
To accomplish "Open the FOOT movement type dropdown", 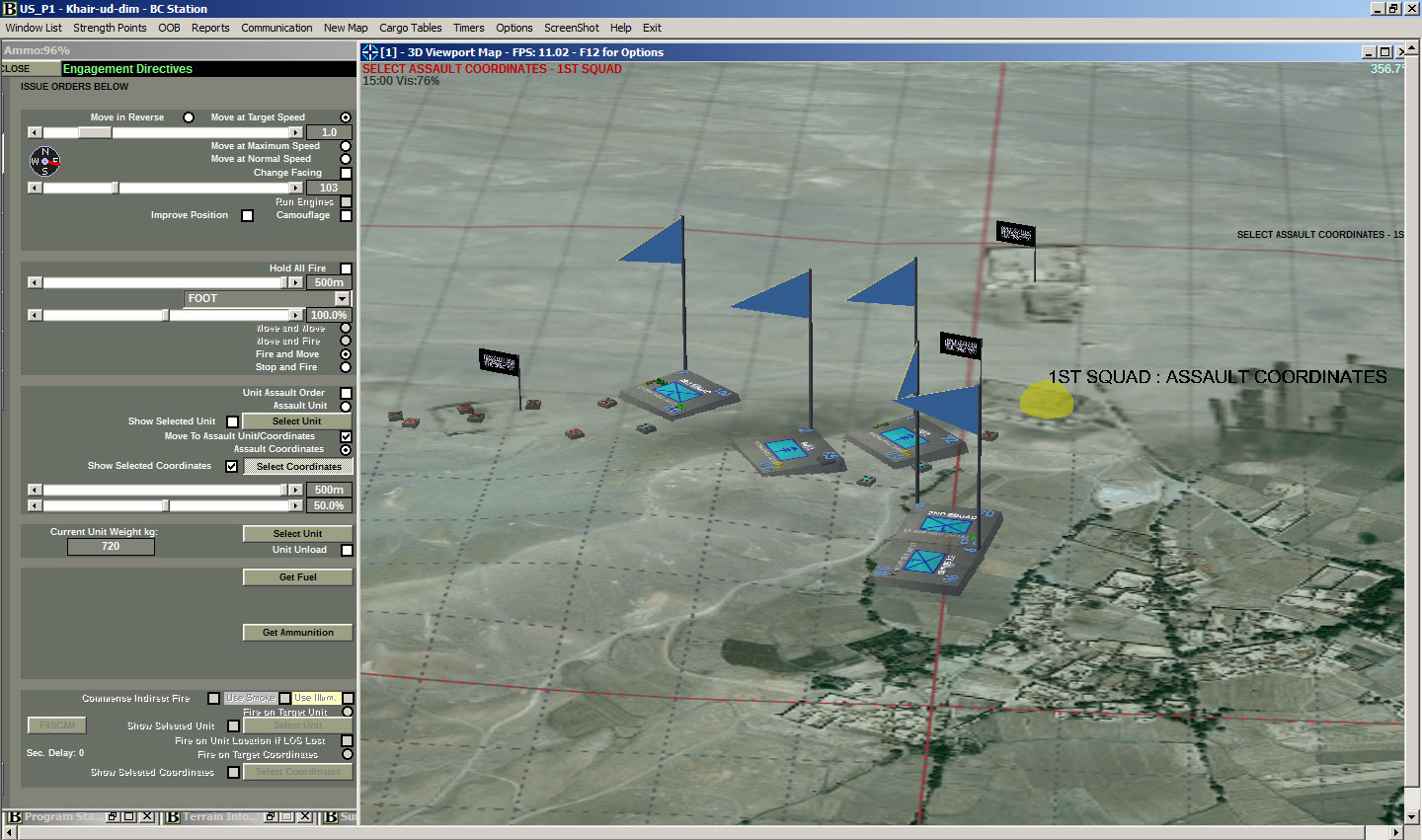I will click(342, 298).
